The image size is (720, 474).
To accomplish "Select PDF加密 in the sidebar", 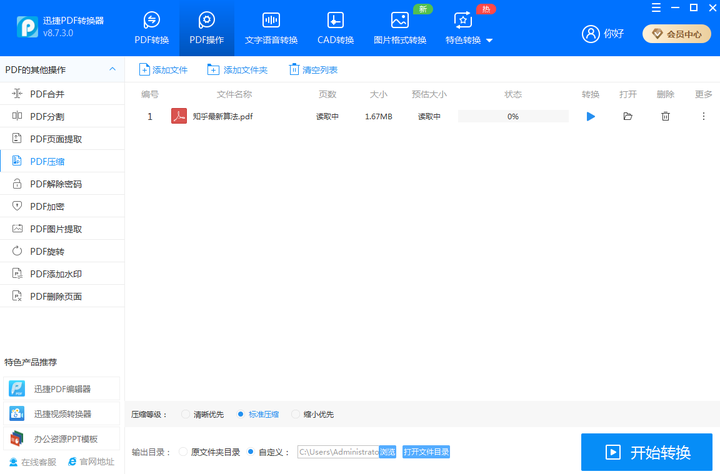I will (62, 206).
